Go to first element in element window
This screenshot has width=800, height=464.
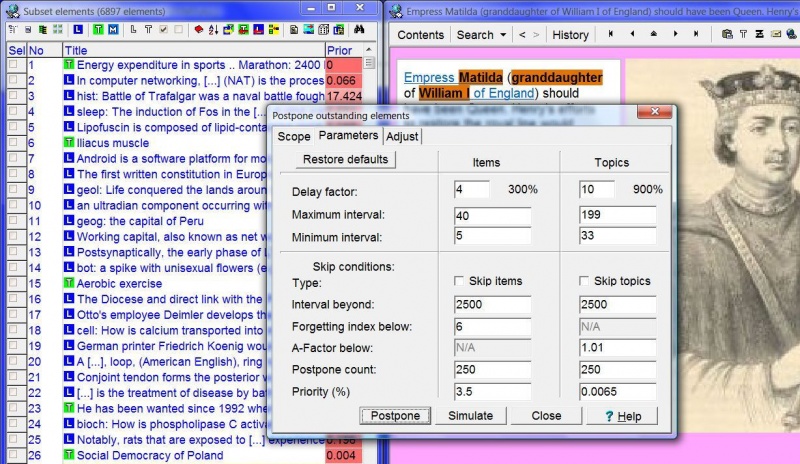(610, 34)
